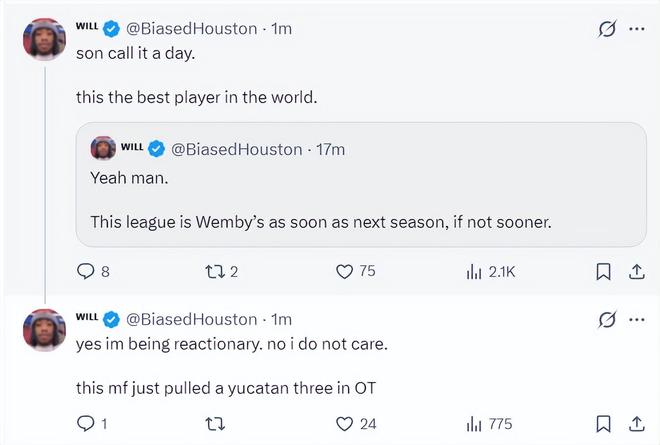
Task: Open more options menu on first tweet
Action: [x=636, y=29]
